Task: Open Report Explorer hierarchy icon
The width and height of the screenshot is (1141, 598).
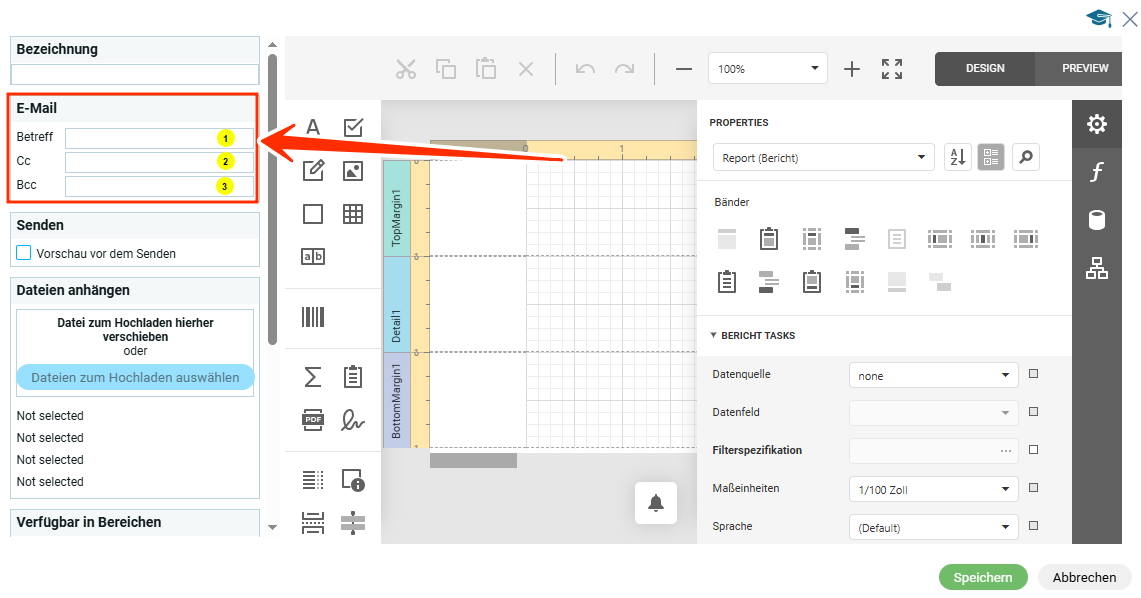Action: pyautogui.click(x=1097, y=268)
